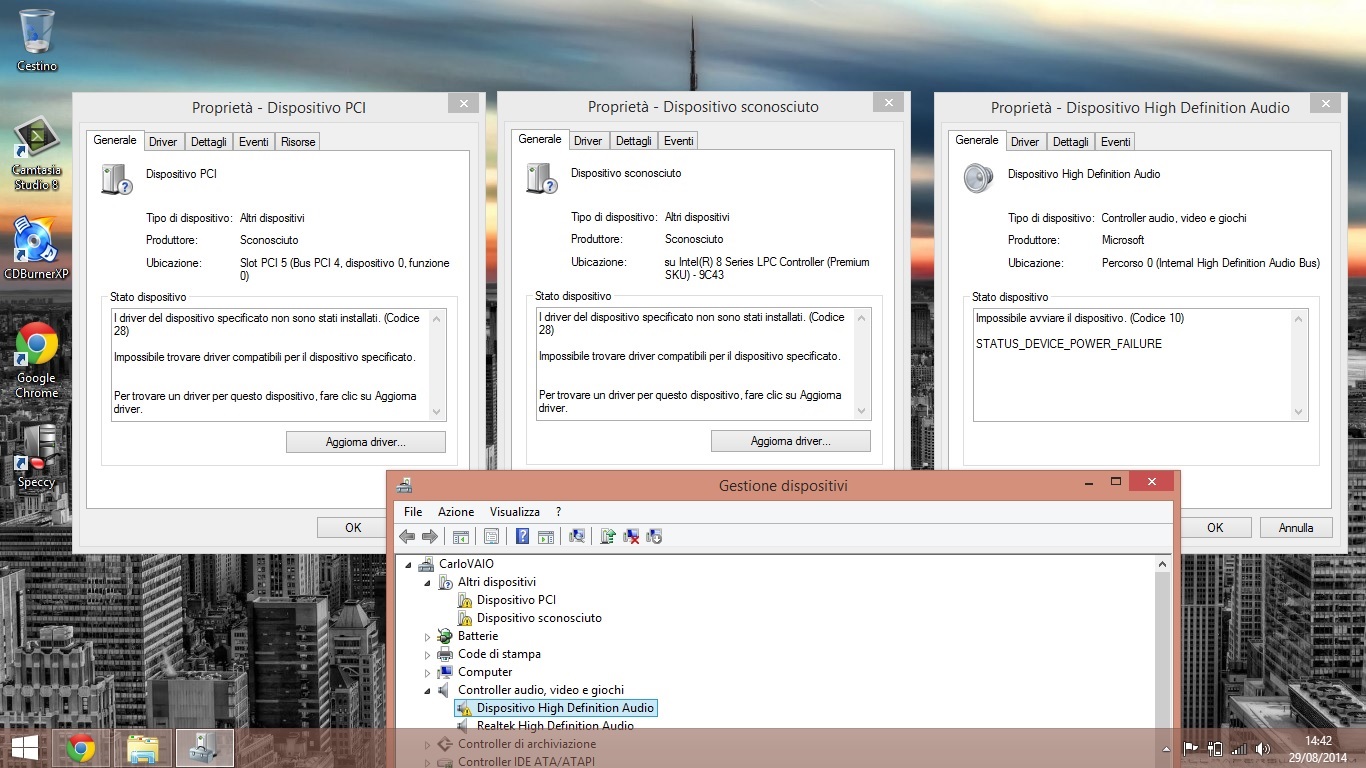This screenshot has width=1366, height=768.
Task: Show hidden tray icons arrow
Action: point(1166,748)
